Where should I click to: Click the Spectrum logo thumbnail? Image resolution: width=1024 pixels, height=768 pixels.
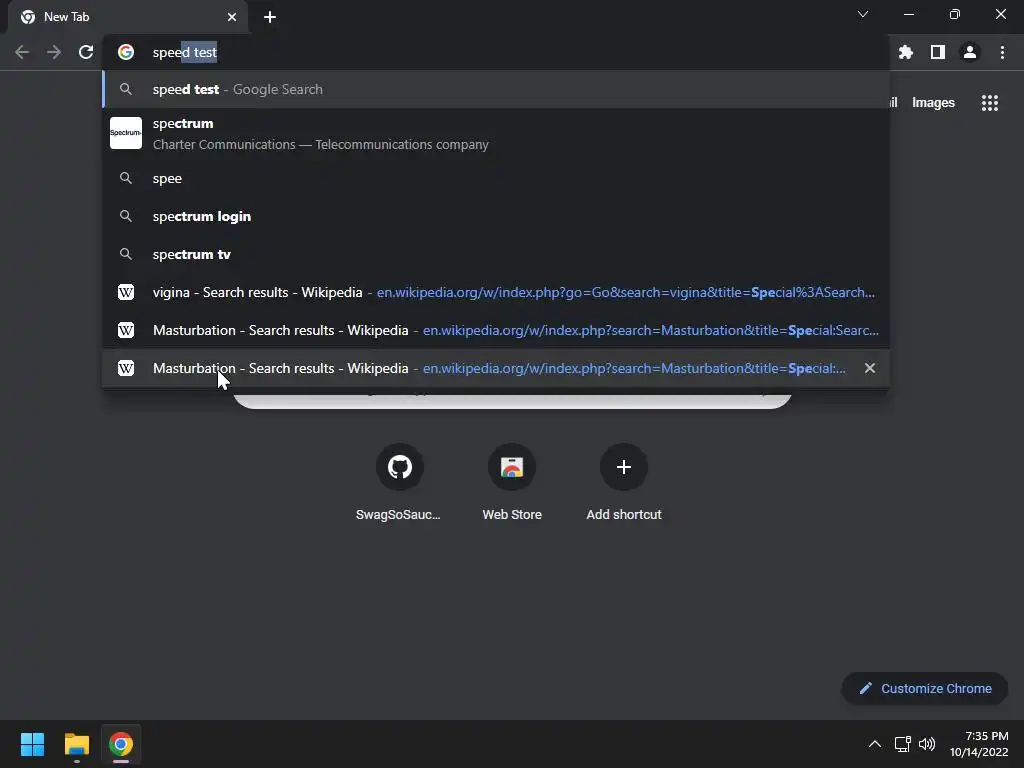pyautogui.click(x=126, y=133)
